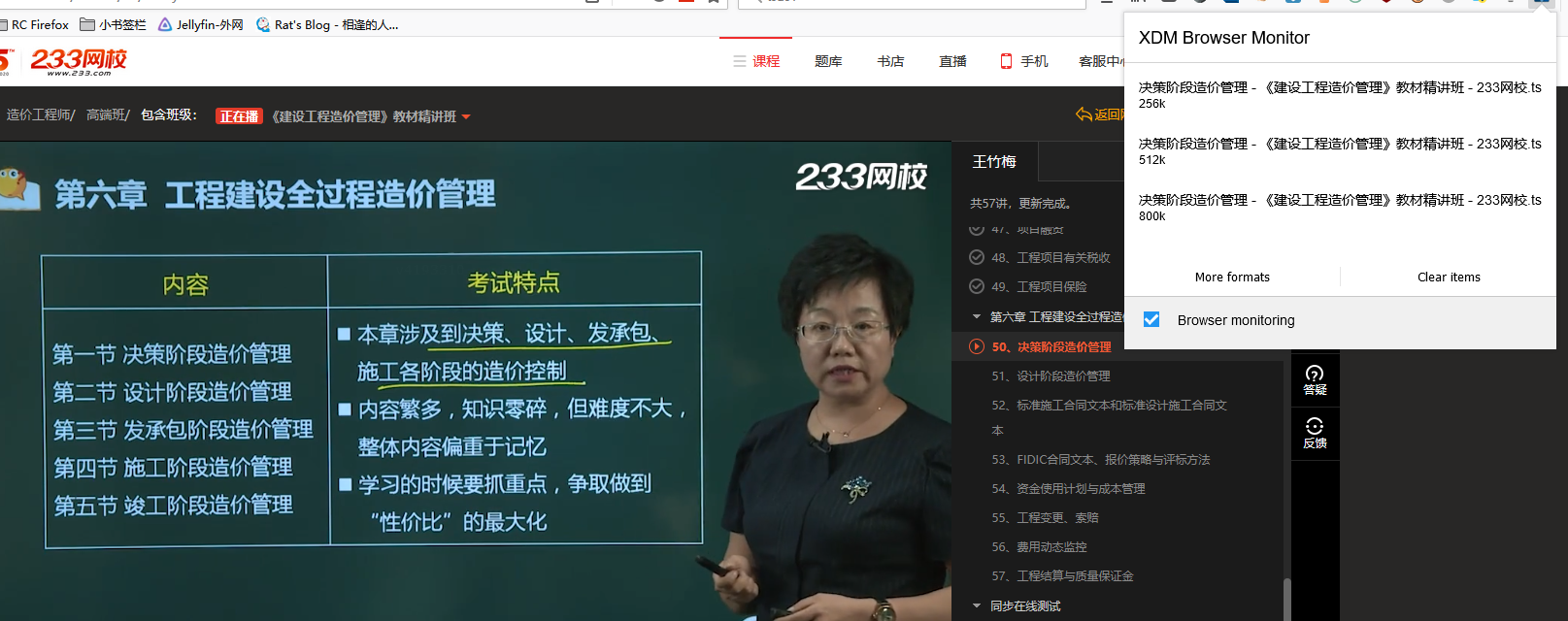Viewport: 1568px width, 621px height.
Task: Click the 返回 back arrow link
Action: point(1099,114)
